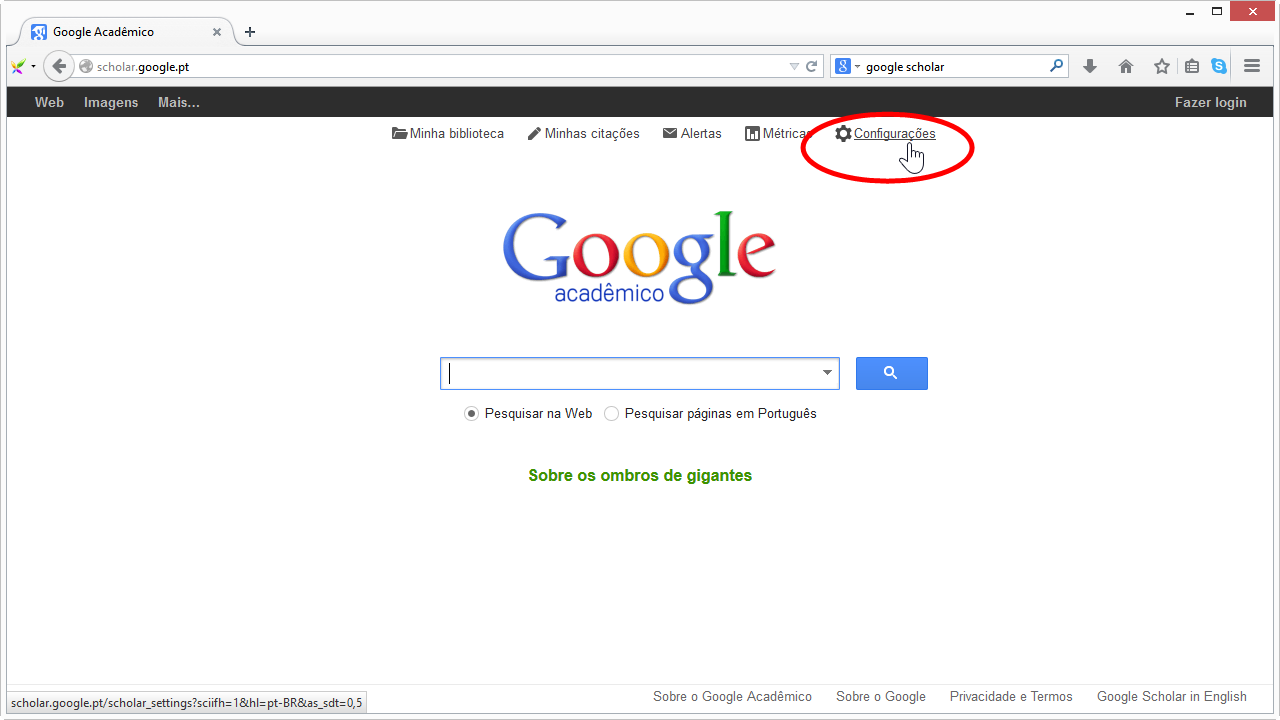Open the search engine selector dropdown arrow

(857, 67)
